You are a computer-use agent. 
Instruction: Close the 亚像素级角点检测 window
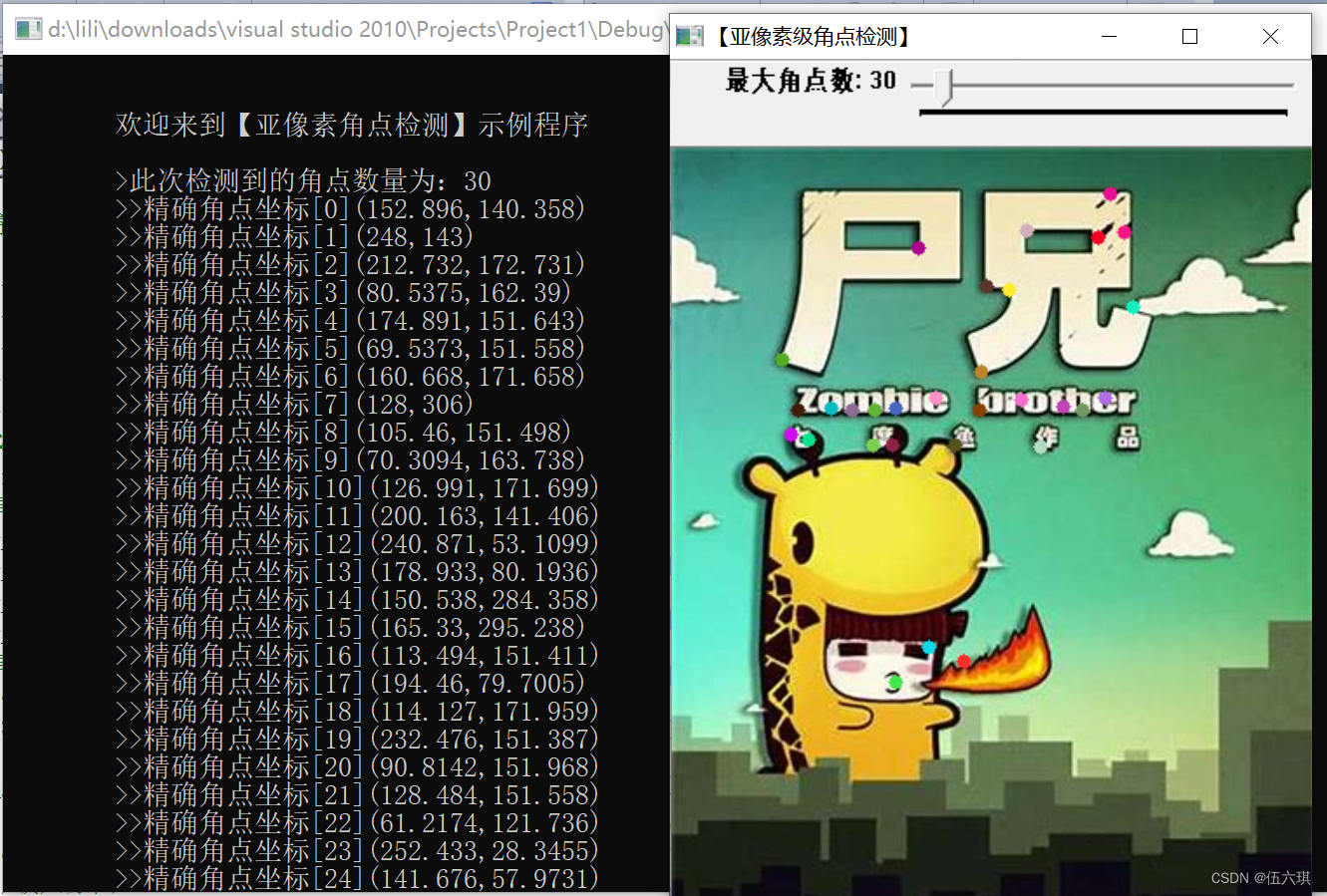point(1270,37)
